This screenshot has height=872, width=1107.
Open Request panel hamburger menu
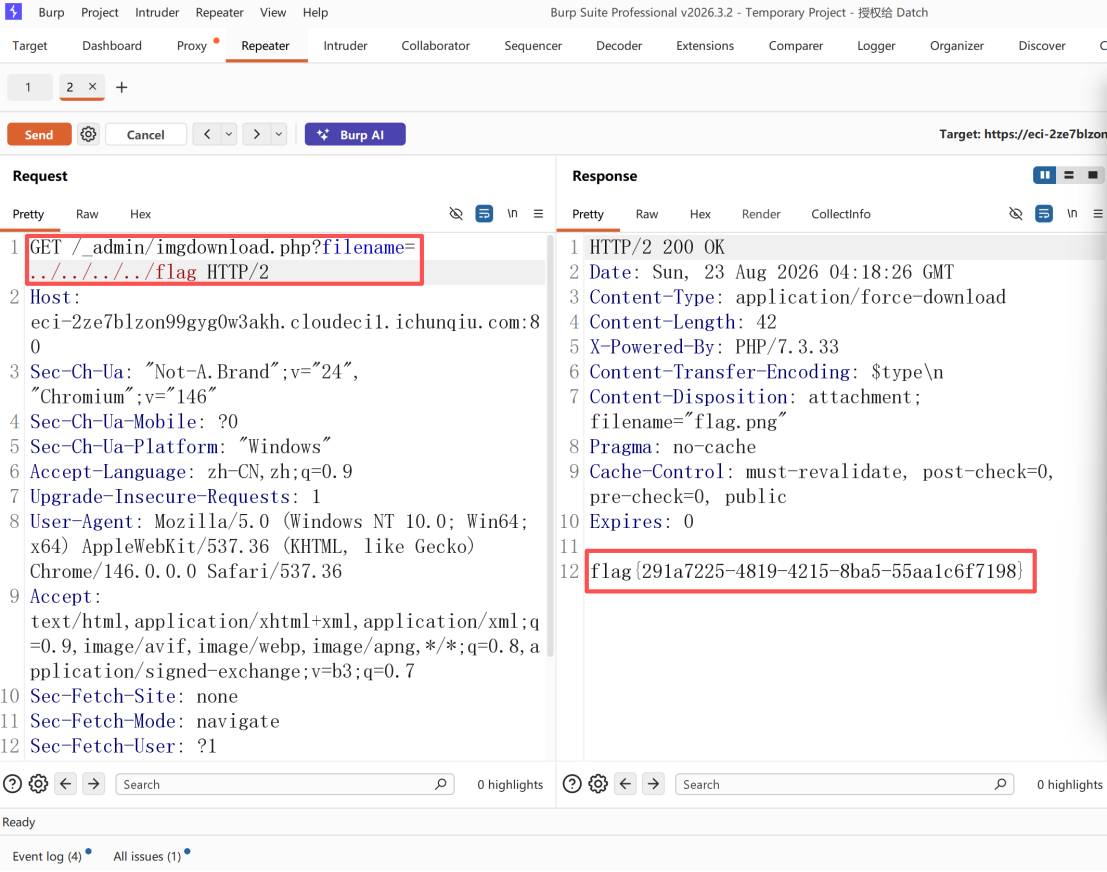(538, 213)
